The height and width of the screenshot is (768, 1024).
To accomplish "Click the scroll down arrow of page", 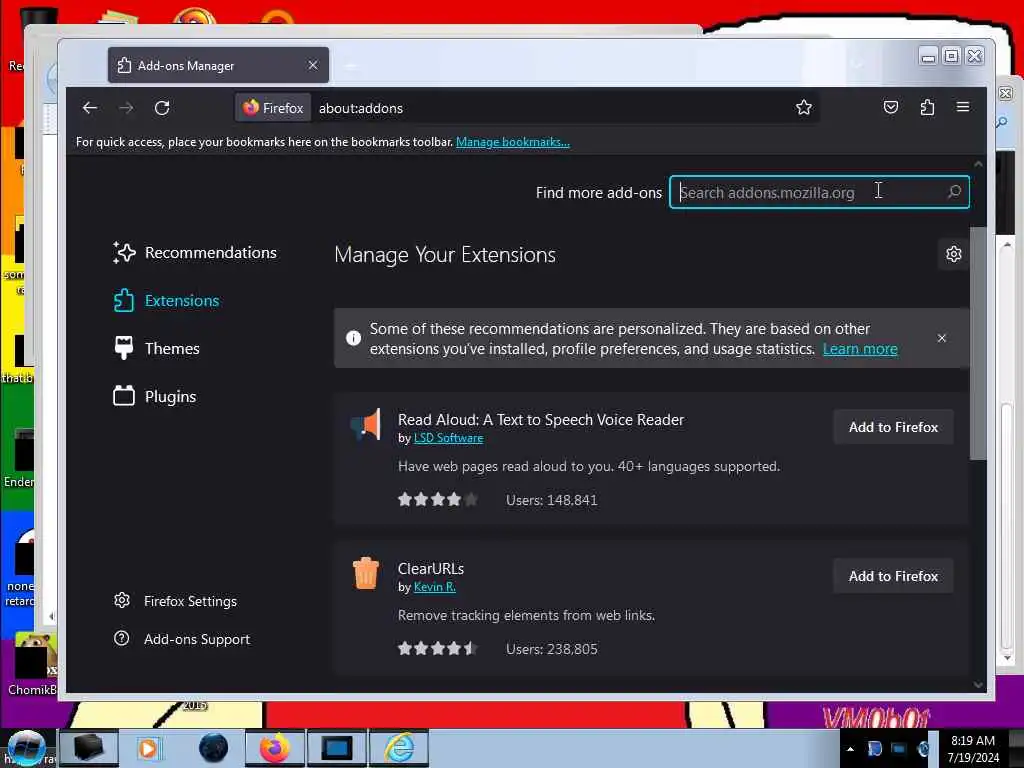I will (978, 684).
